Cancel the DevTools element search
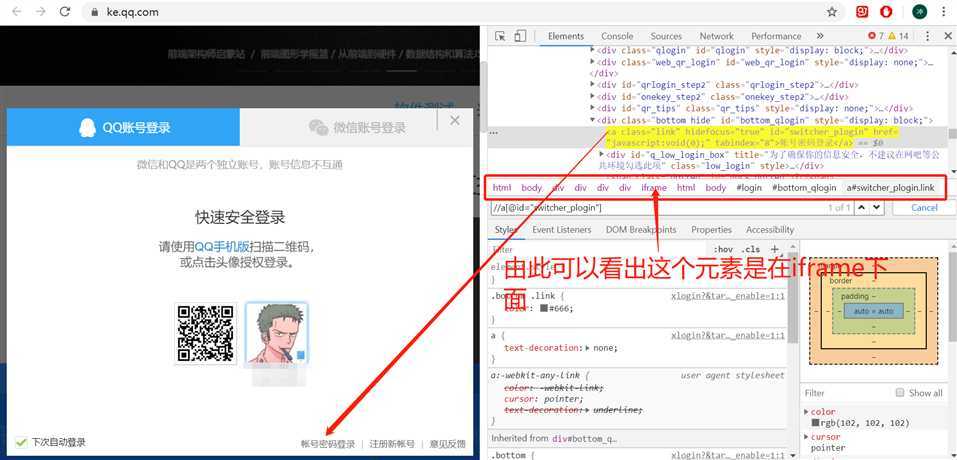Image resolution: width=957 pixels, height=460 pixels. [x=923, y=207]
